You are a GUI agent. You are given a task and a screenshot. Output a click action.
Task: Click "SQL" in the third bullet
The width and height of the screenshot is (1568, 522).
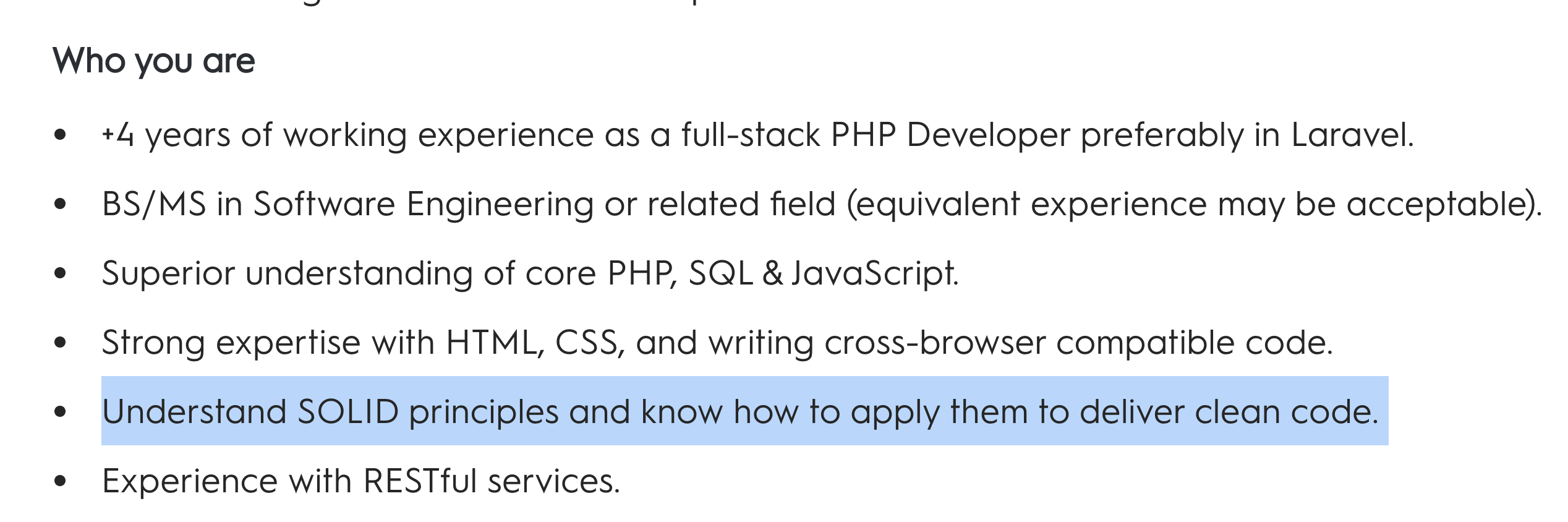tap(721, 273)
